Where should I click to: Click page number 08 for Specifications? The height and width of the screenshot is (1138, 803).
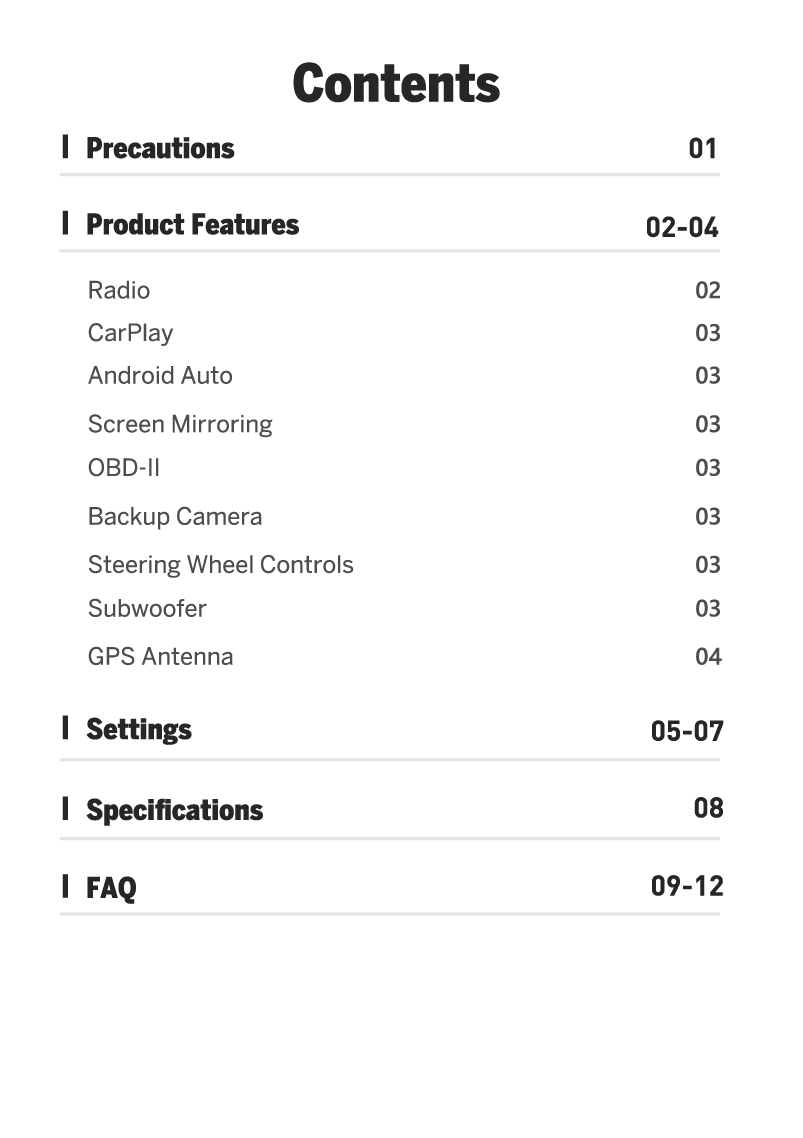[x=708, y=807]
